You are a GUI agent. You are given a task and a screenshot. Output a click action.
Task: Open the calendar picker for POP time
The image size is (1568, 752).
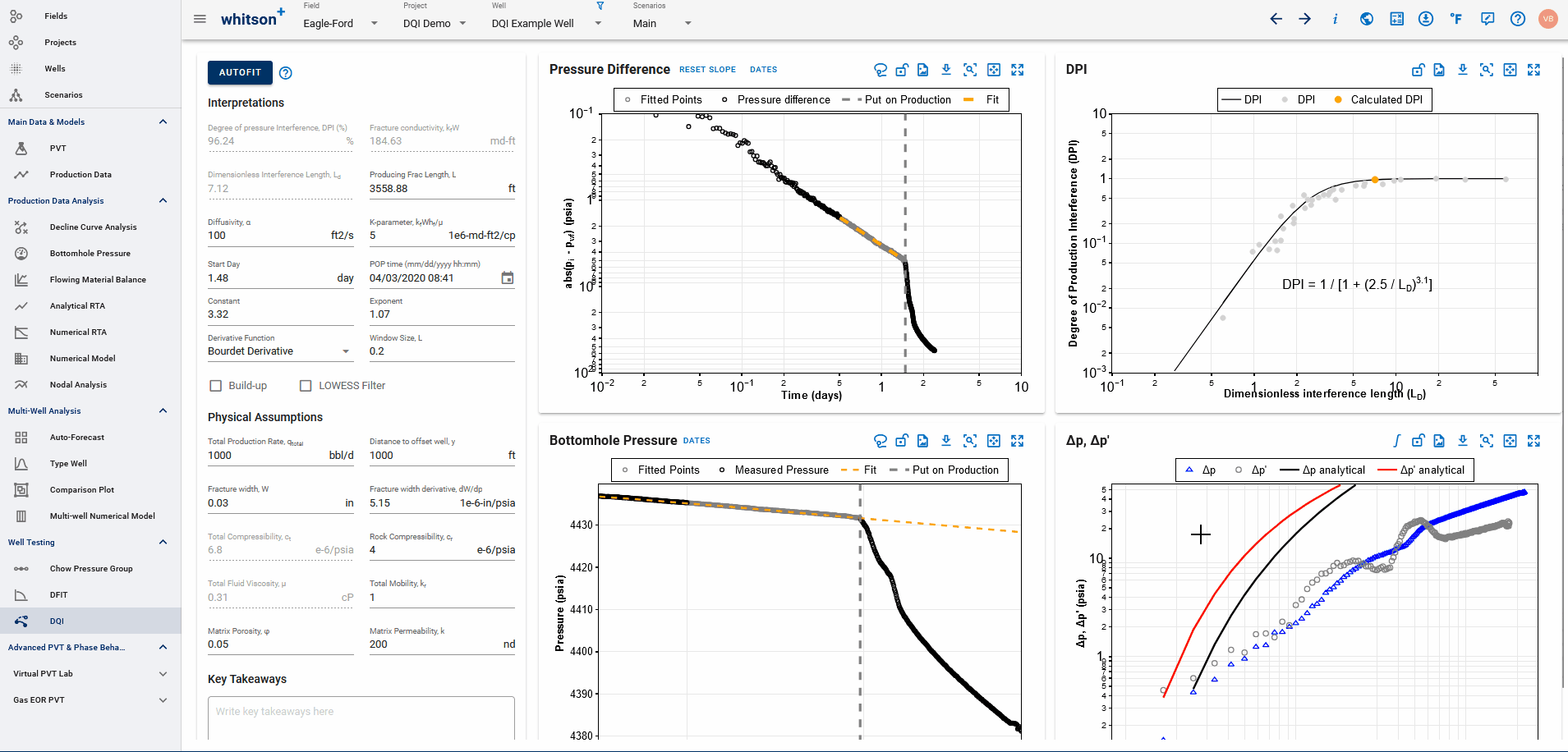(508, 278)
